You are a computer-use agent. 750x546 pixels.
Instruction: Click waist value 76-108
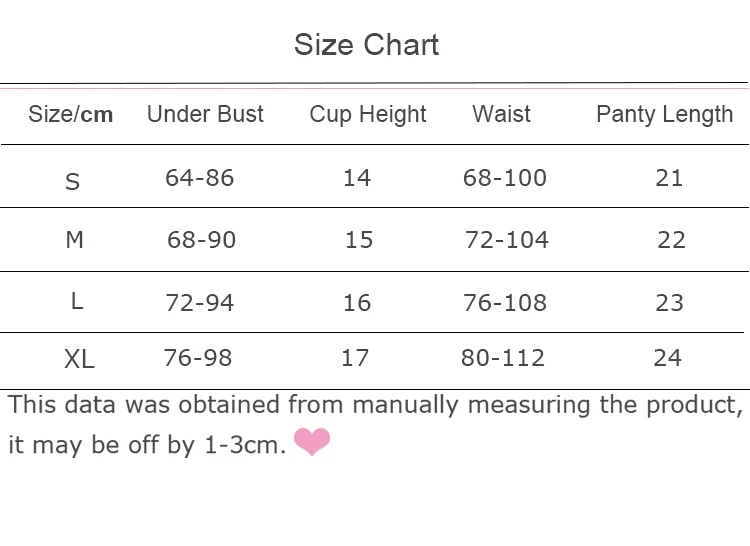(x=505, y=303)
